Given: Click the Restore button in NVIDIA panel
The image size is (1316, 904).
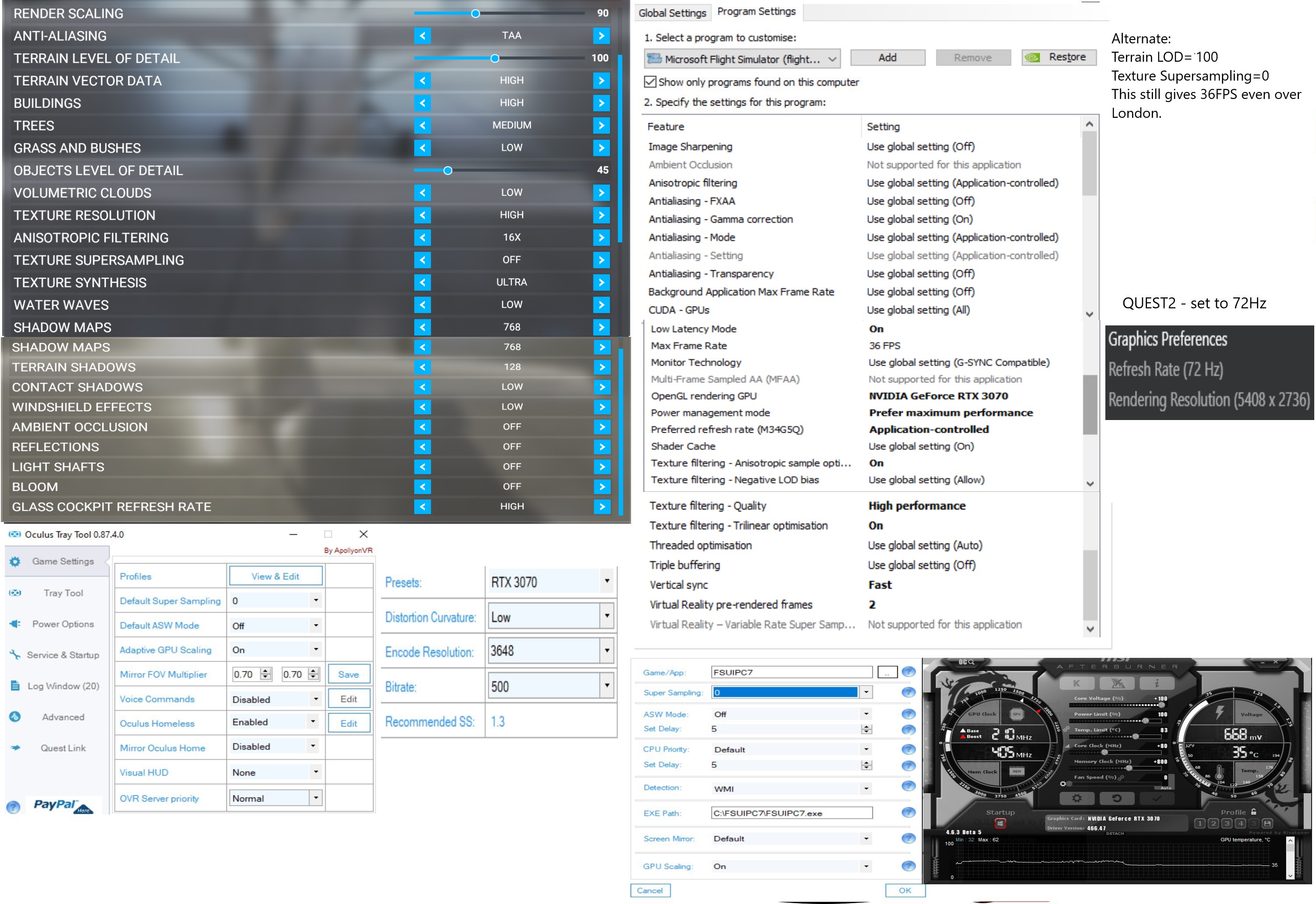Looking at the screenshot, I should click(1059, 57).
